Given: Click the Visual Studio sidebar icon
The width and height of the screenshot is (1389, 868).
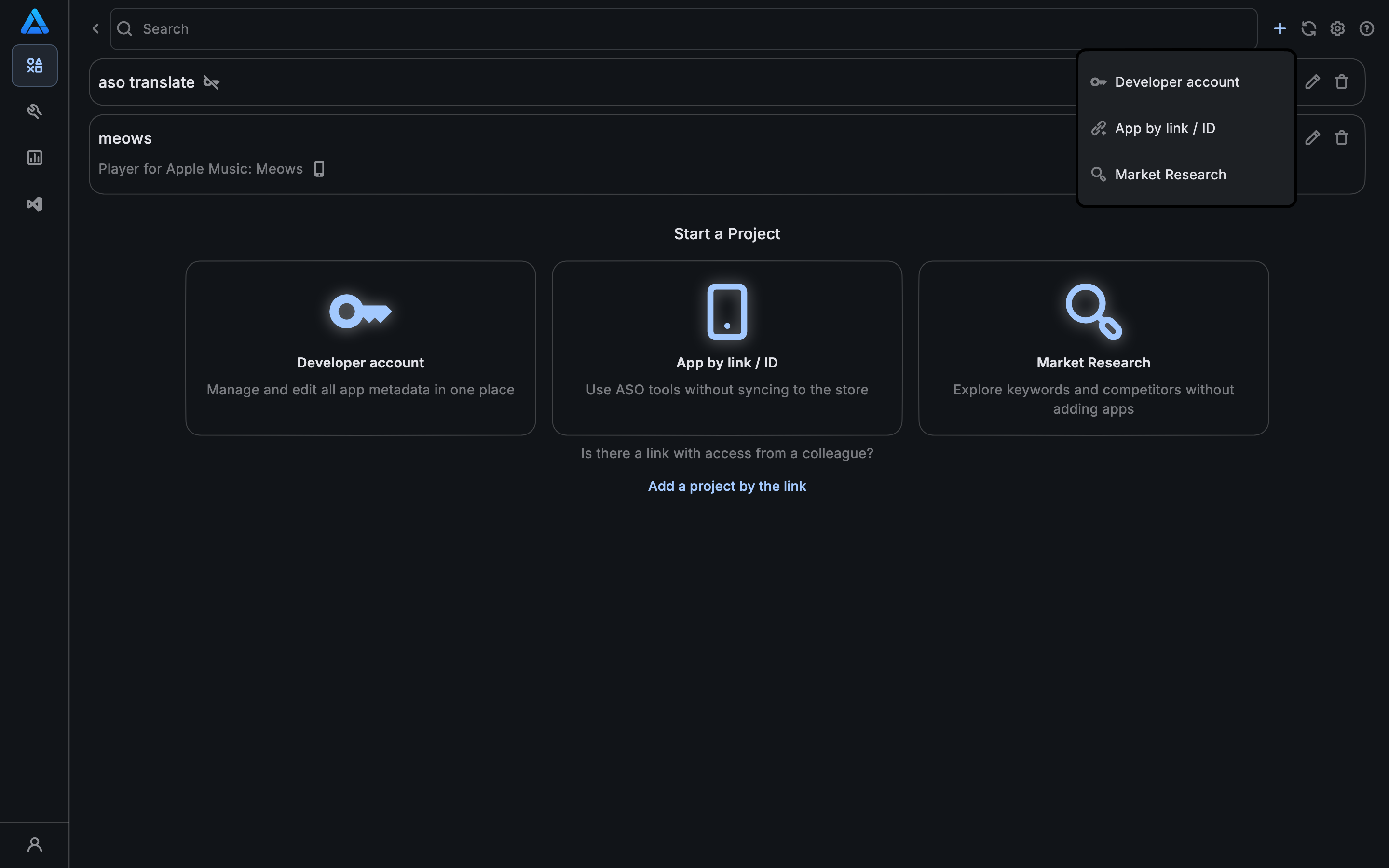Looking at the screenshot, I should coord(34,204).
